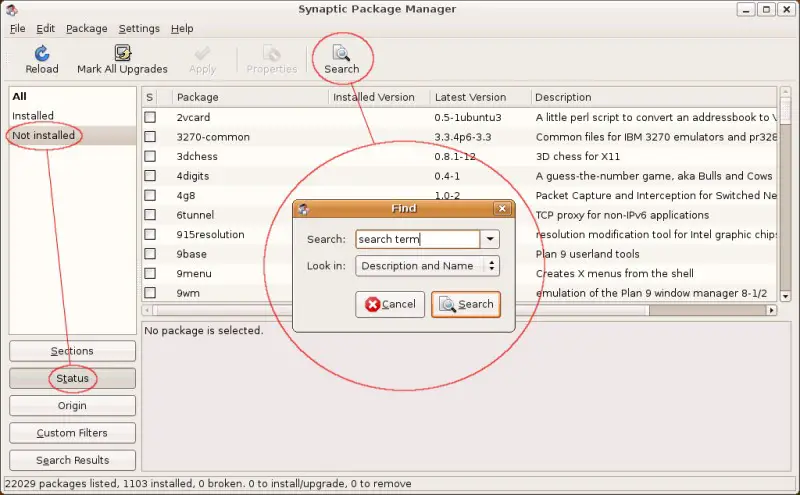Toggle the 9base package checkbox
Image resolution: width=800 pixels, height=495 pixels.
click(150, 254)
